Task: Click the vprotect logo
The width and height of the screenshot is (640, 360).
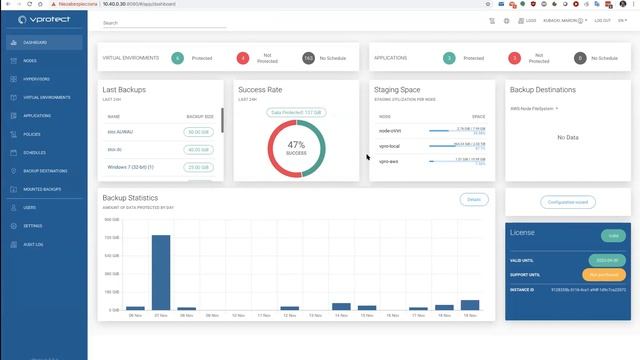Action: [x=44, y=20]
